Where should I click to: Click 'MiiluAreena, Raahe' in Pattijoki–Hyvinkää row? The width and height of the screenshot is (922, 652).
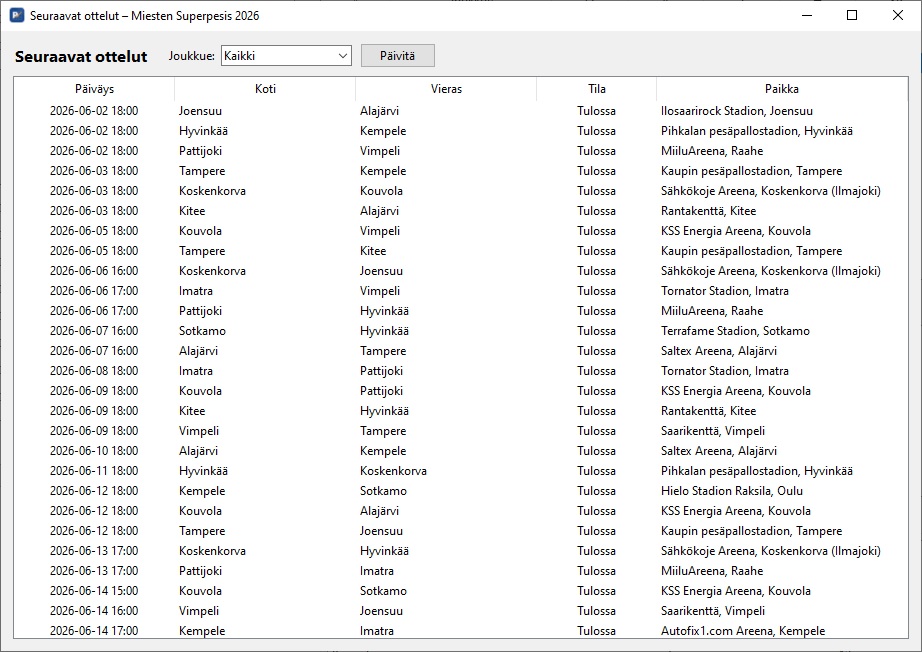click(x=712, y=310)
